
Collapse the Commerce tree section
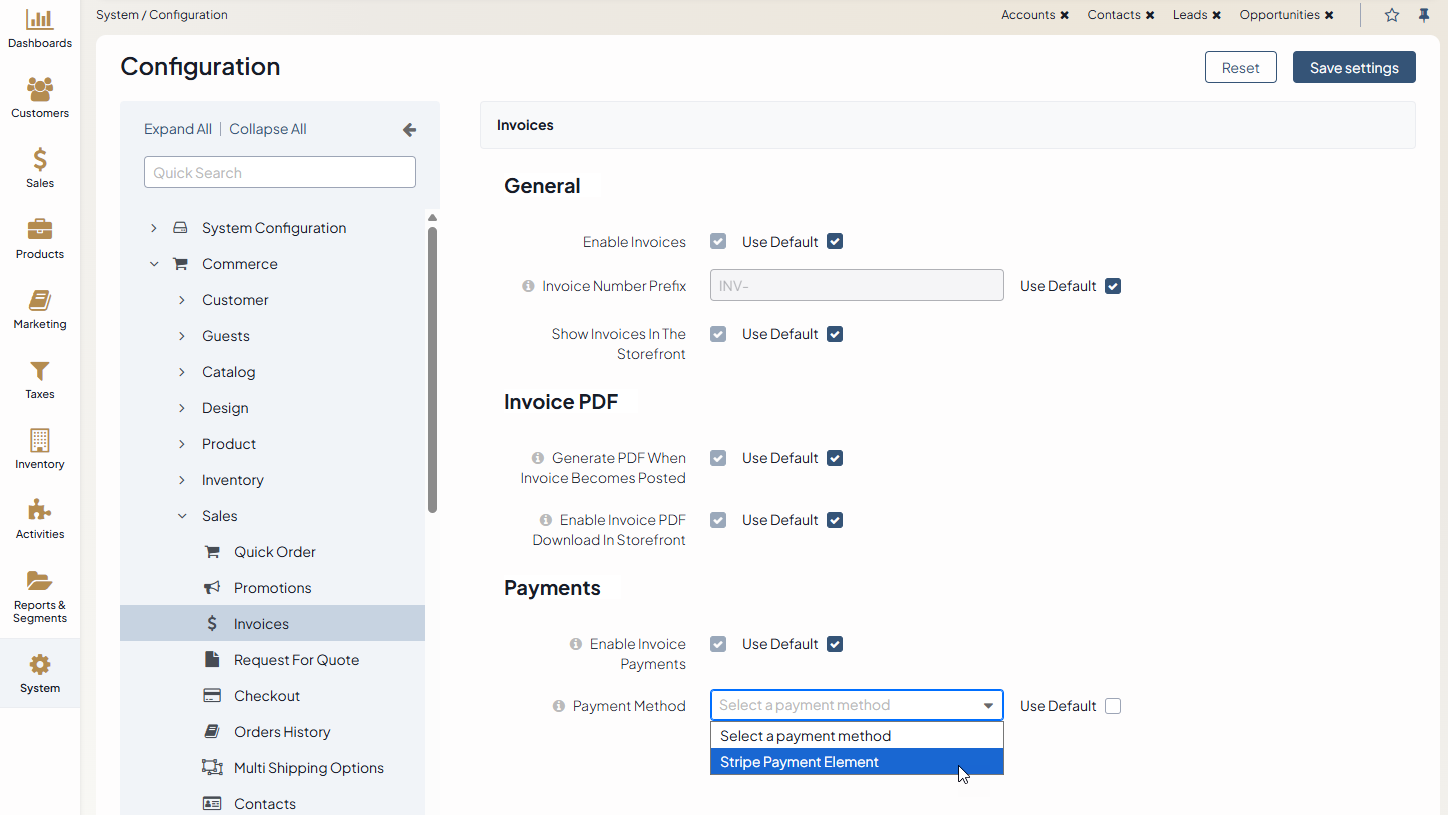click(154, 264)
